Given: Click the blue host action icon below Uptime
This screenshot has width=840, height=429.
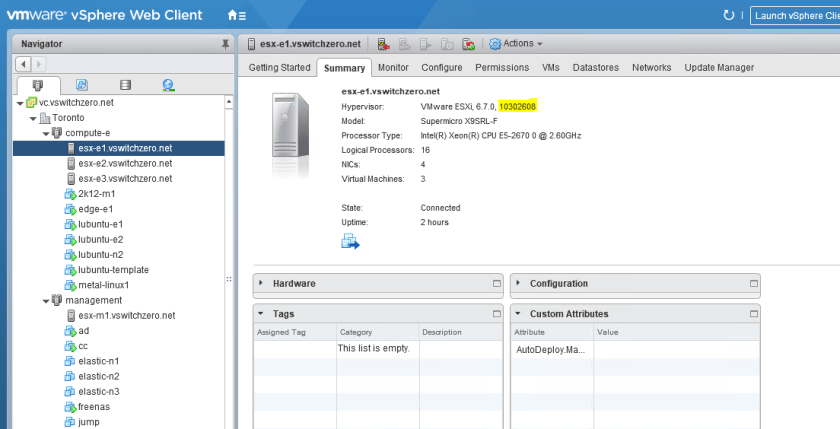Looking at the screenshot, I should tap(350, 241).
